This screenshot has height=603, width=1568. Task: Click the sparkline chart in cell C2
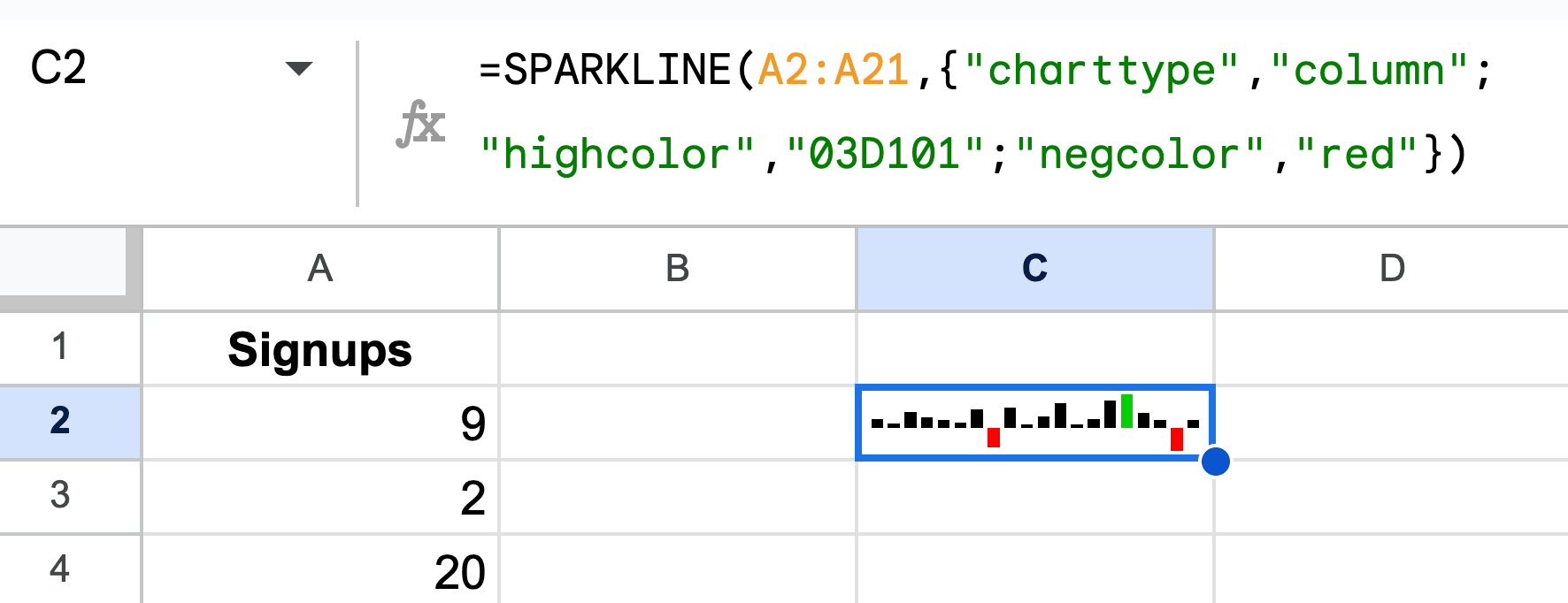pyautogui.click(x=1034, y=423)
